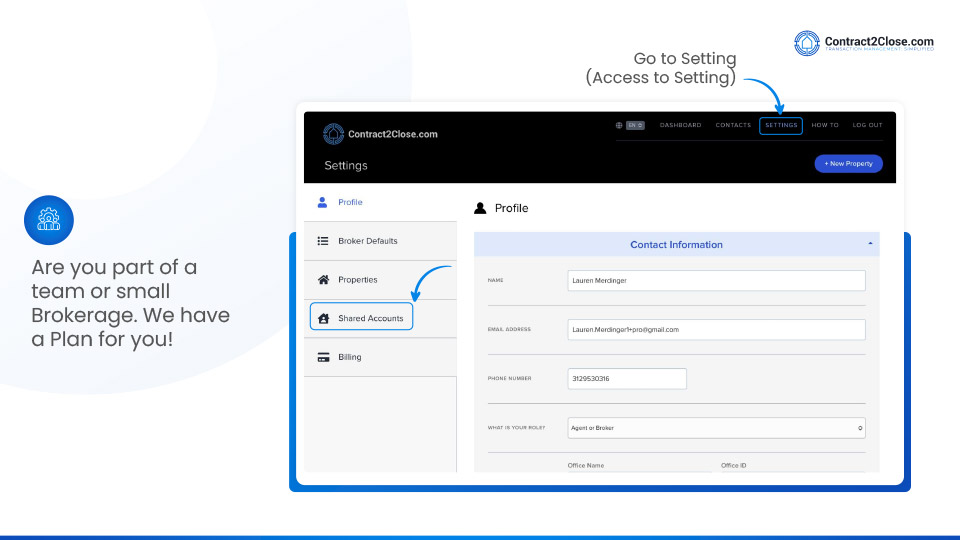The image size is (960, 540).
Task: Select Settings in the top navigation
Action: coord(781,125)
